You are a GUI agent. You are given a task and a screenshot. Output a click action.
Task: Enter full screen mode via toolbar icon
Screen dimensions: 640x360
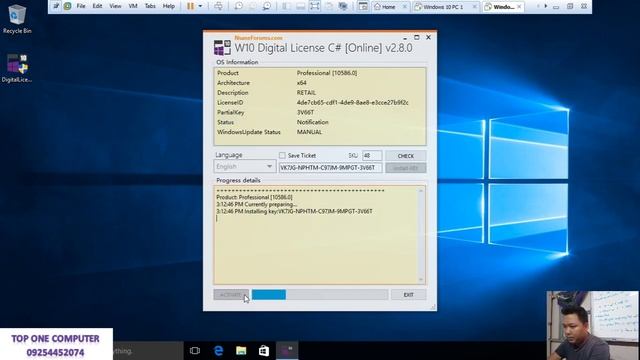pyautogui.click(x=314, y=6)
